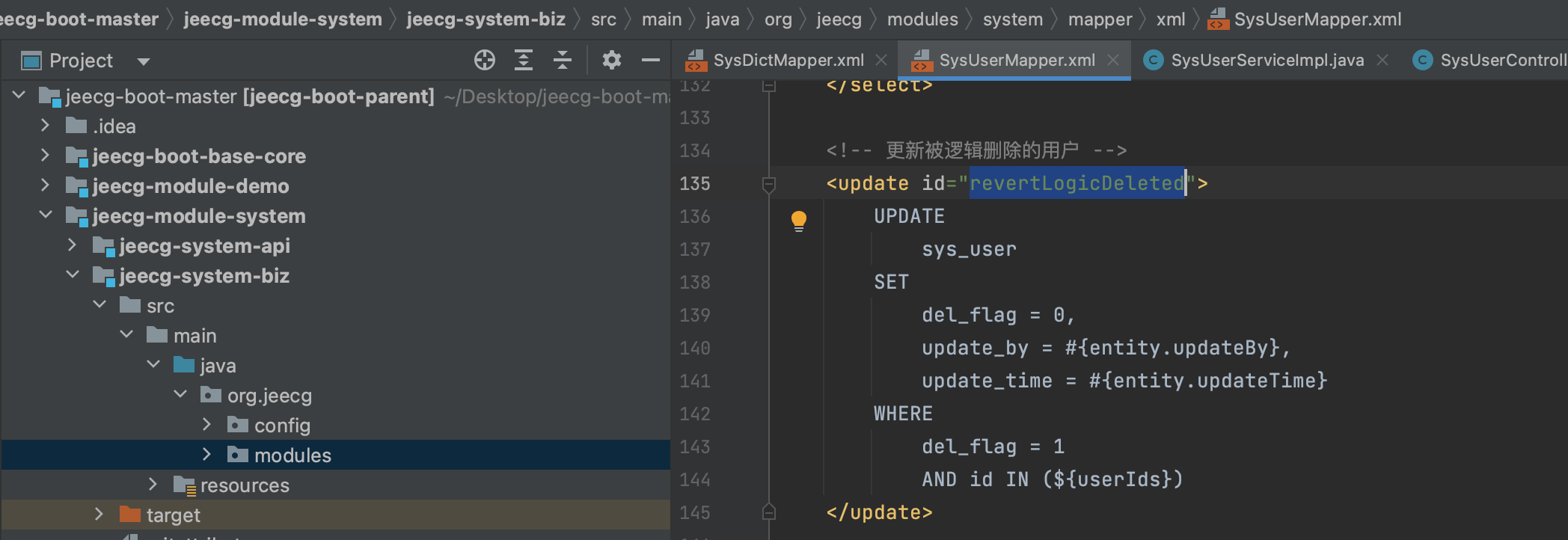Expand the config package chevron
This screenshot has height=540, width=1568.
pyautogui.click(x=207, y=424)
